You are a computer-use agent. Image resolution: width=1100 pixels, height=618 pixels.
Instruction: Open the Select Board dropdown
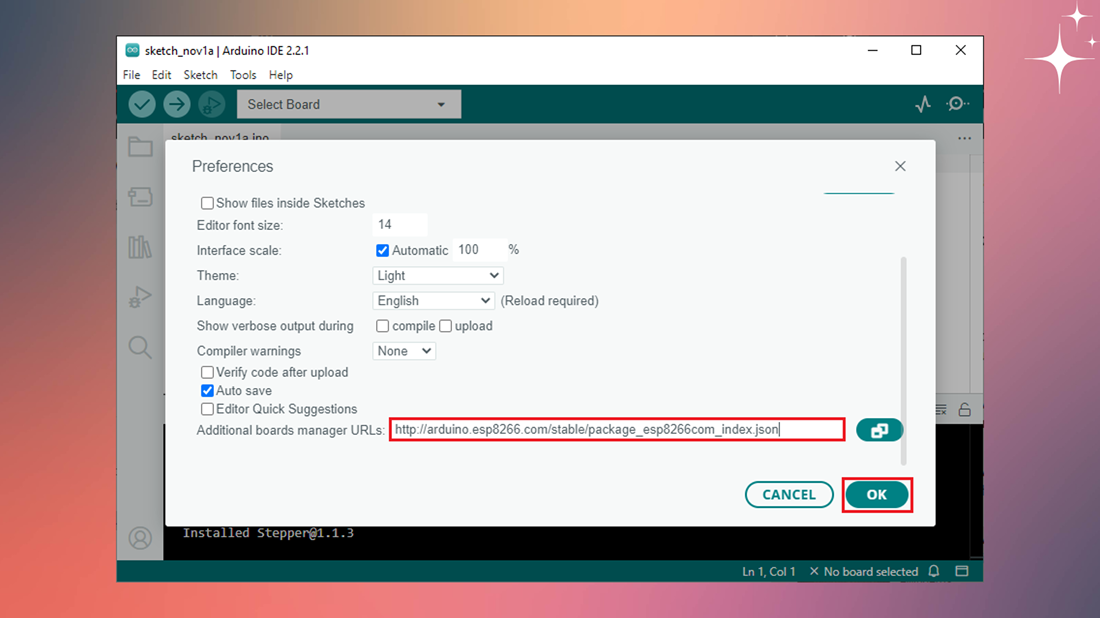coord(349,105)
